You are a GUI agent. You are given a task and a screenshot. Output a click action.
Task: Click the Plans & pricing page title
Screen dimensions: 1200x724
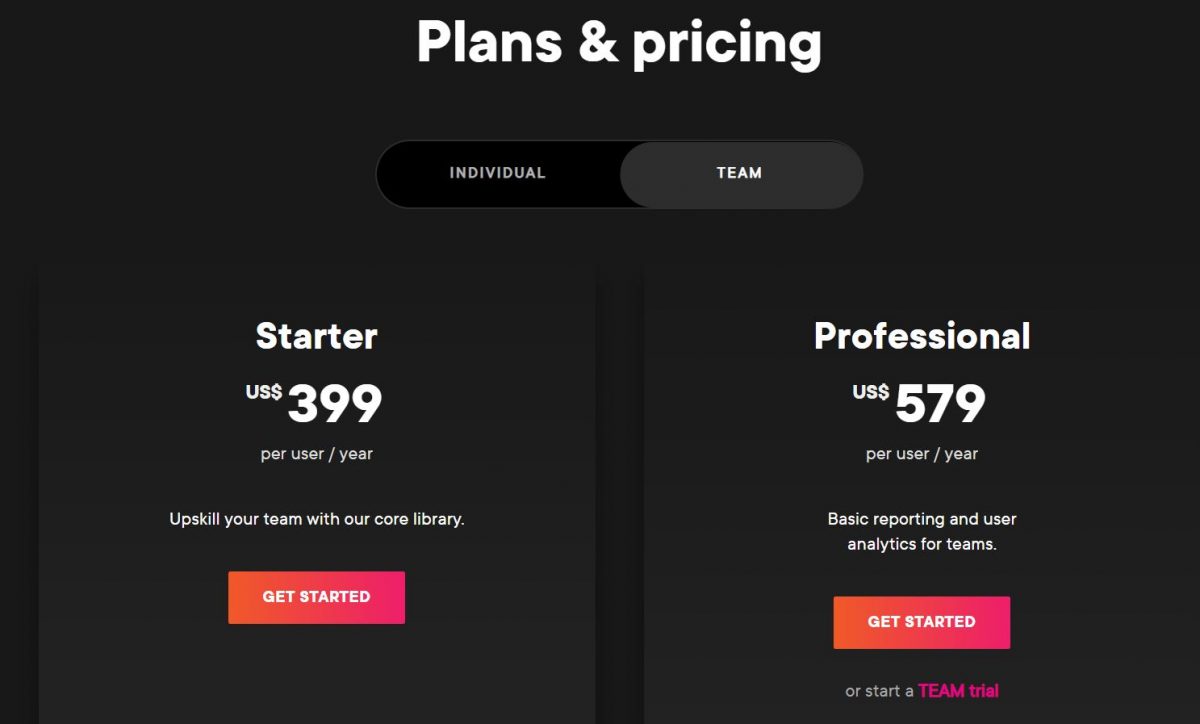(620, 42)
